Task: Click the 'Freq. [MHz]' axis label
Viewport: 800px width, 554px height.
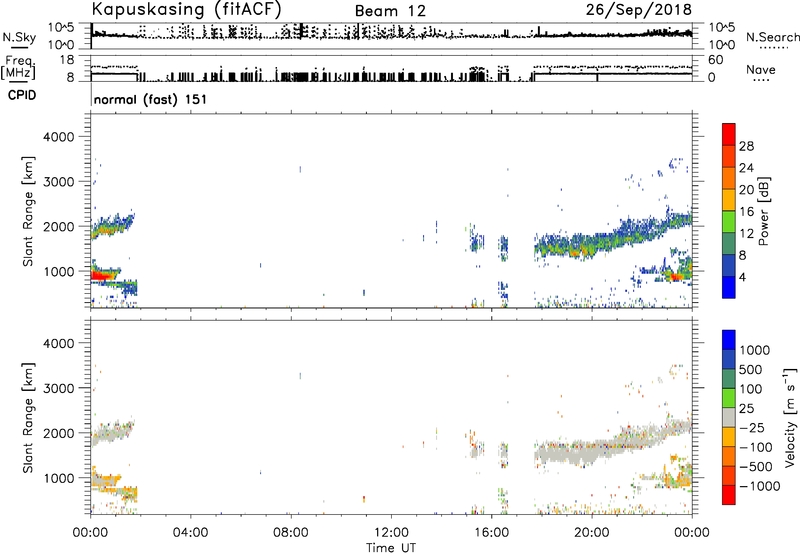Action: click(19, 67)
